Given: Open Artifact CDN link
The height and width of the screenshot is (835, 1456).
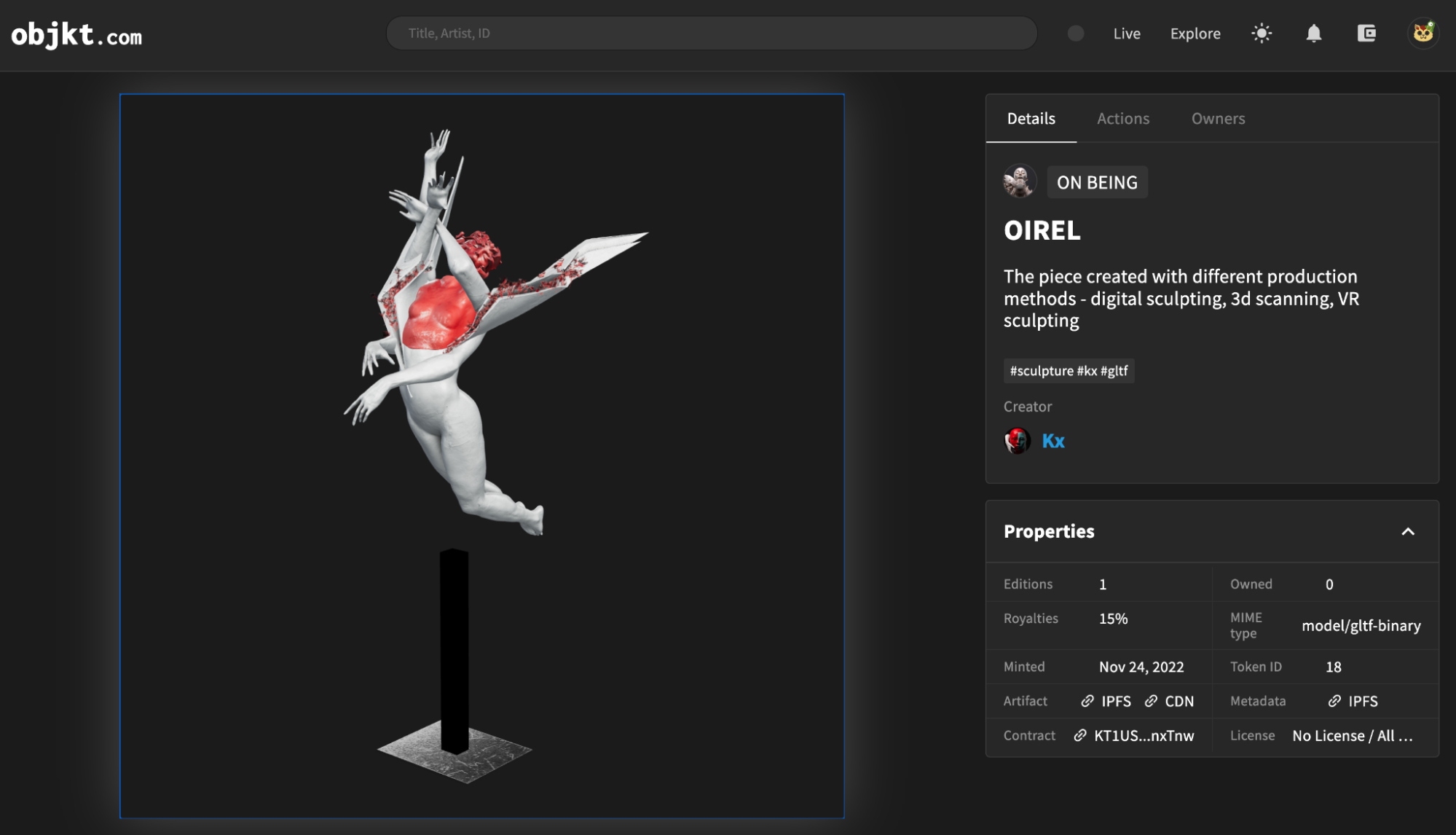Looking at the screenshot, I should 1170,701.
